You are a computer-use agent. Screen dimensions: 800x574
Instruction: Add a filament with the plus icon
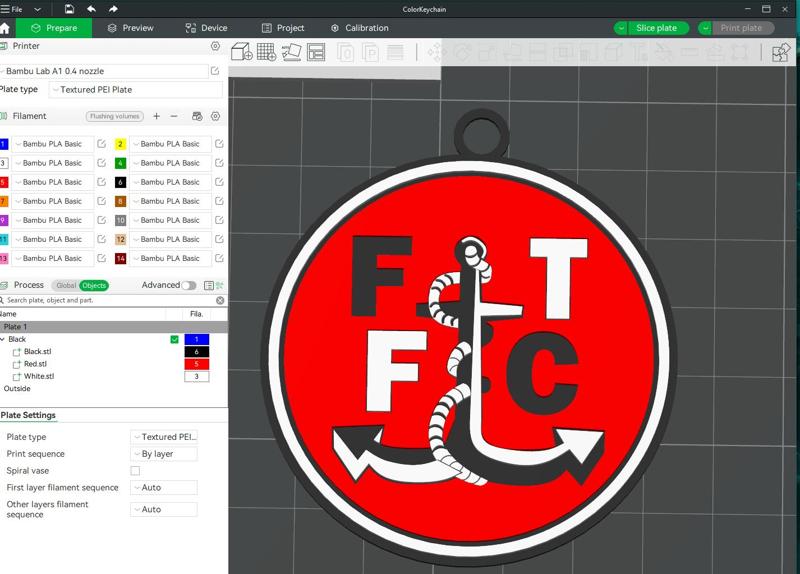point(157,116)
